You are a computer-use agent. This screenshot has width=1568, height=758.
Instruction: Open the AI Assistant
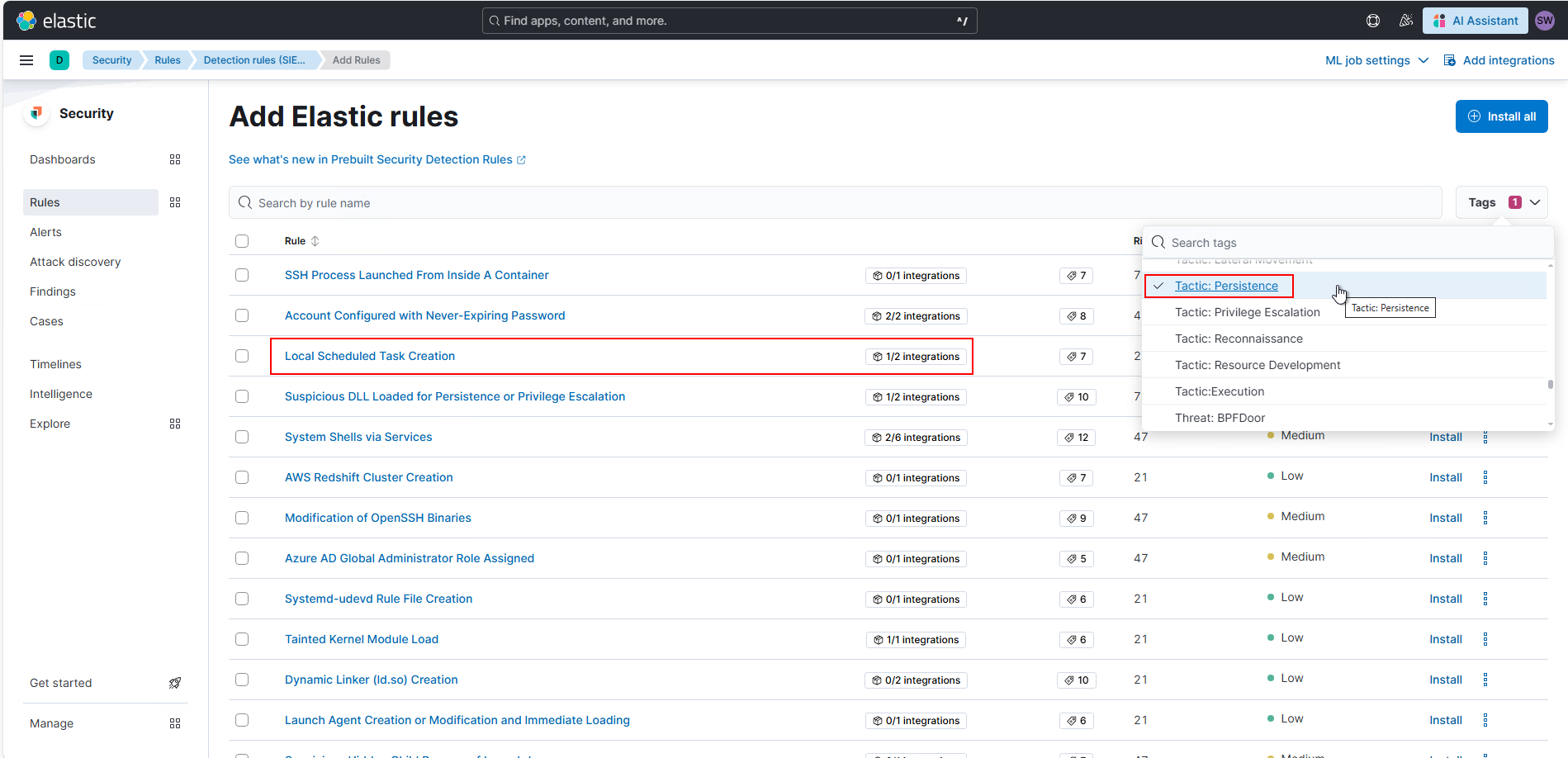(1476, 21)
